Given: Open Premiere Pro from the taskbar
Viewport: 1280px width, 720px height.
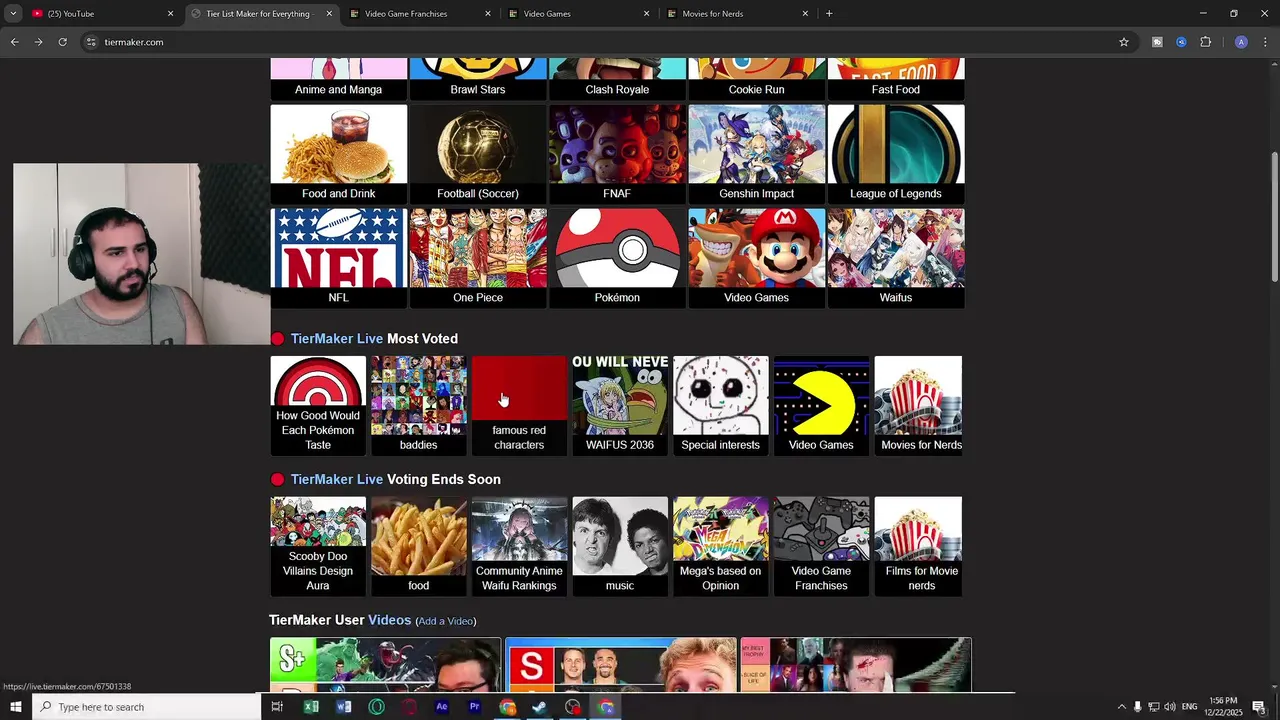Looking at the screenshot, I should click(474, 707).
